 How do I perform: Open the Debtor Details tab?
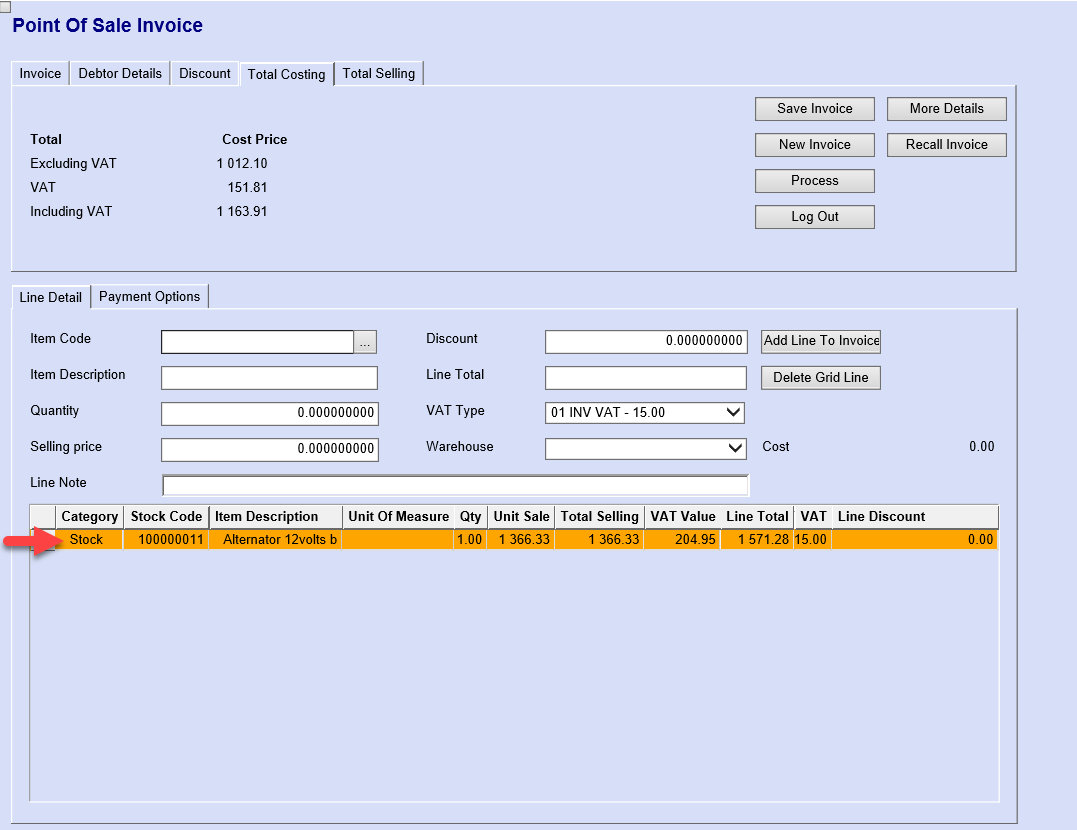click(x=120, y=73)
